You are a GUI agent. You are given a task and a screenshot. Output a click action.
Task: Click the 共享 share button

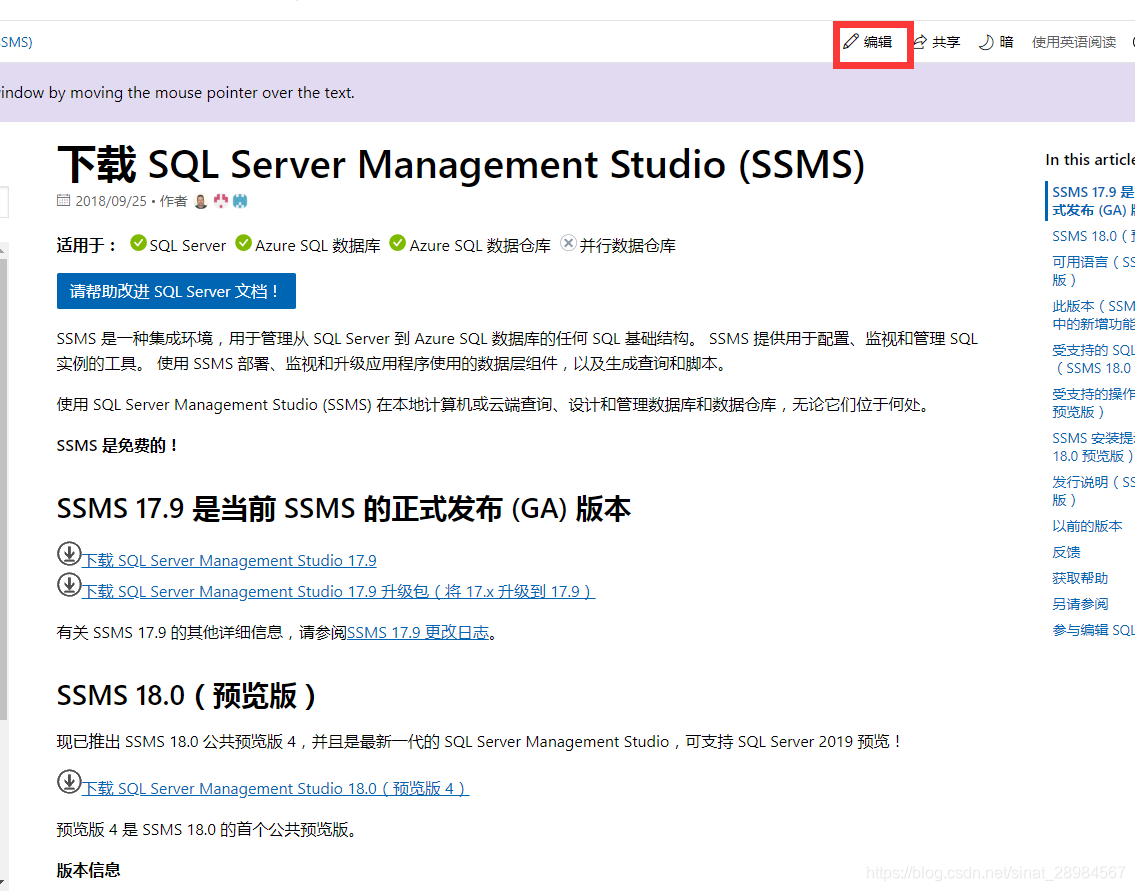click(x=936, y=42)
